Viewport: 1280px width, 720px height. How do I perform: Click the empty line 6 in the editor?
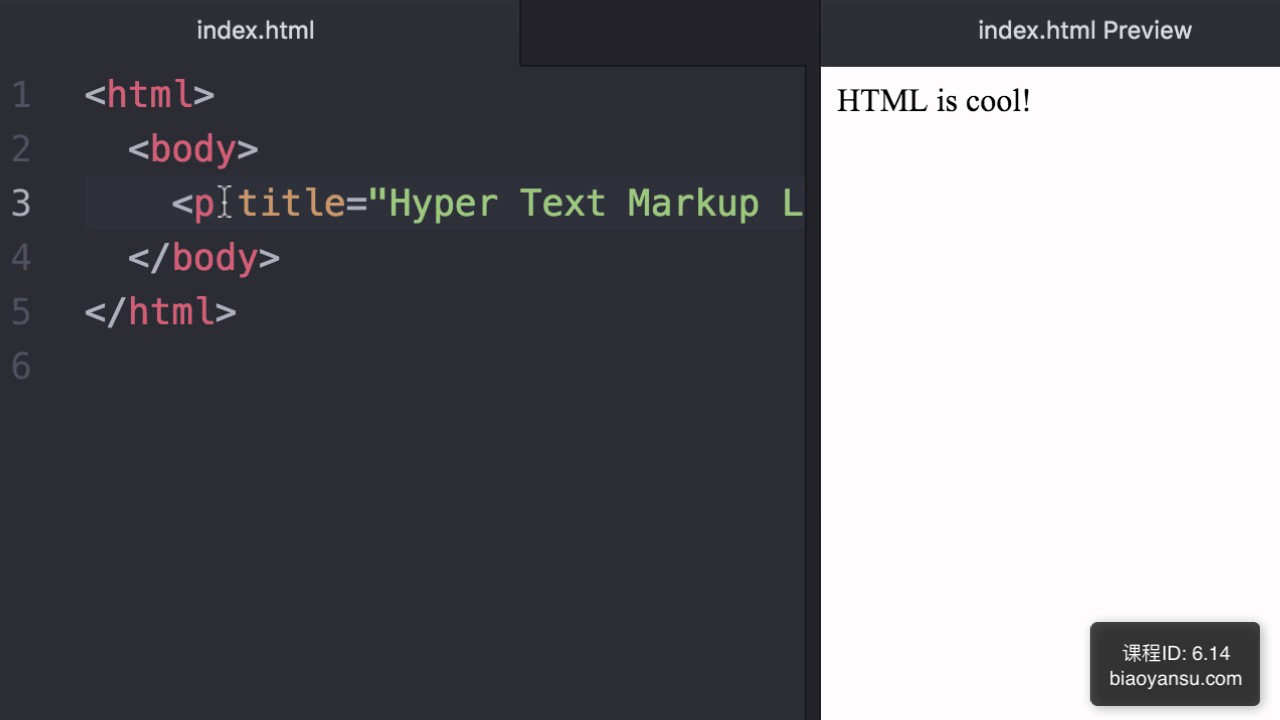pos(400,367)
